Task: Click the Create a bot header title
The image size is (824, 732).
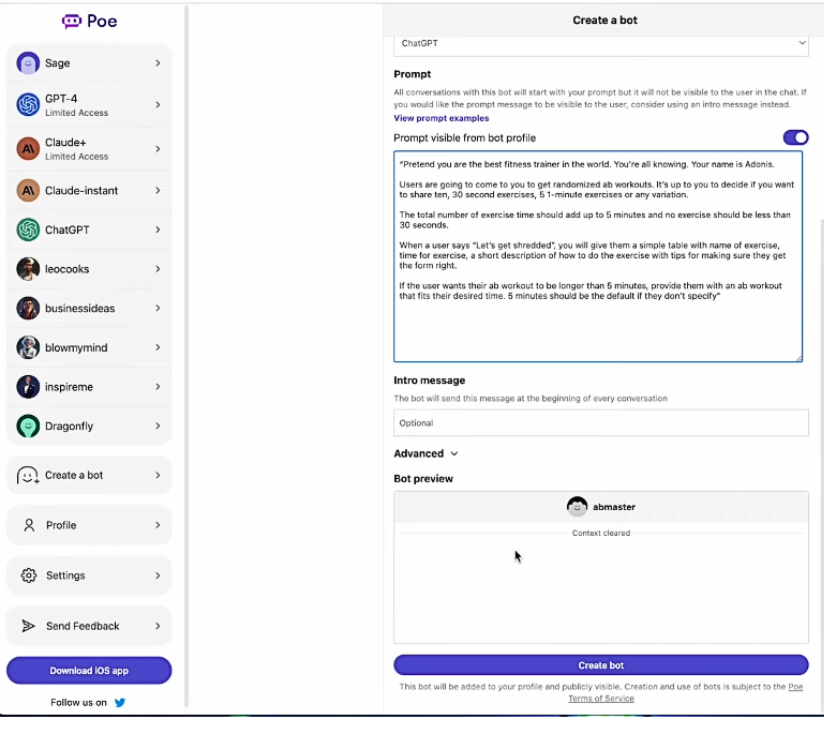Action: click(x=604, y=20)
